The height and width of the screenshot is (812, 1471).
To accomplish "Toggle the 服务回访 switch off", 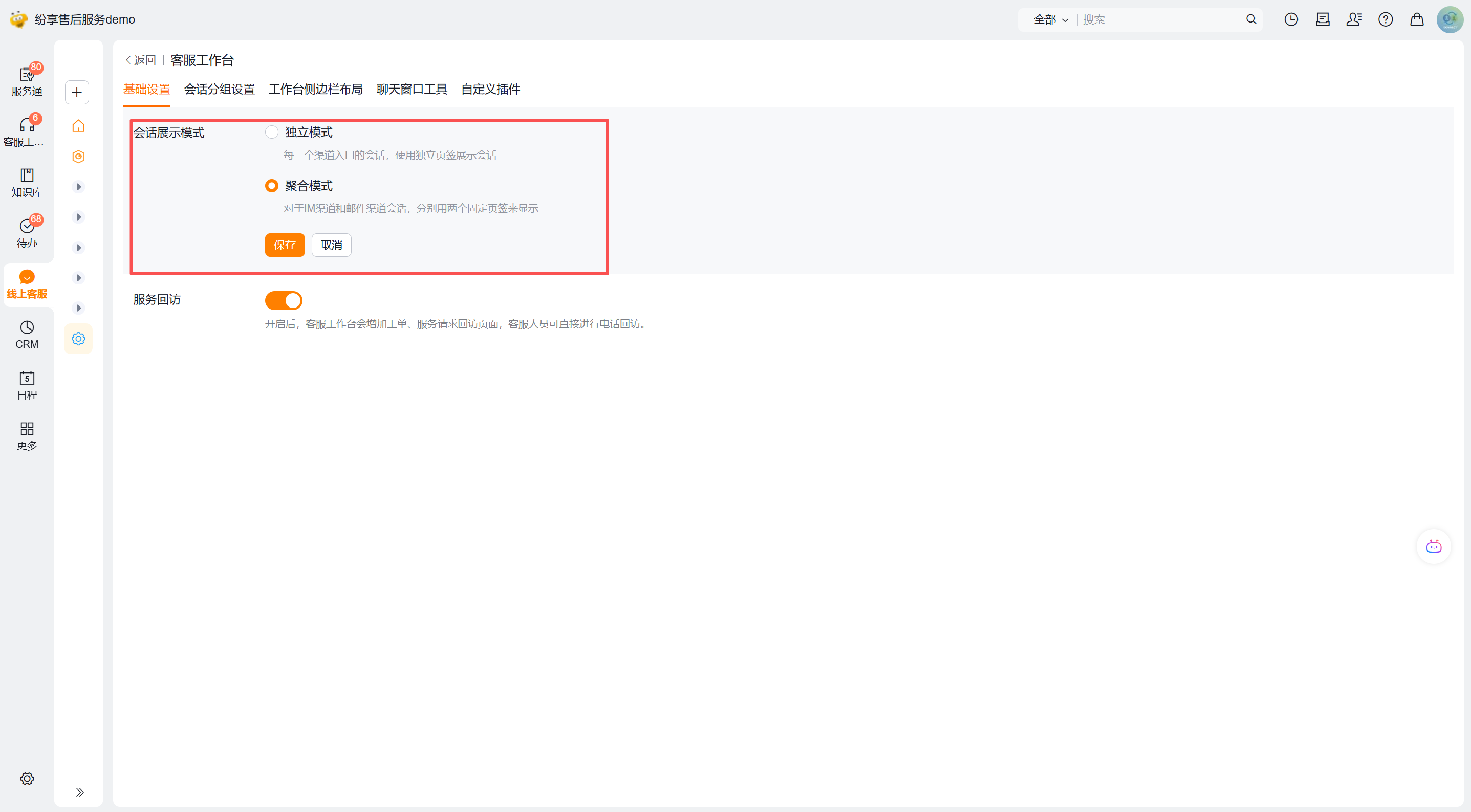I will tap(284, 300).
